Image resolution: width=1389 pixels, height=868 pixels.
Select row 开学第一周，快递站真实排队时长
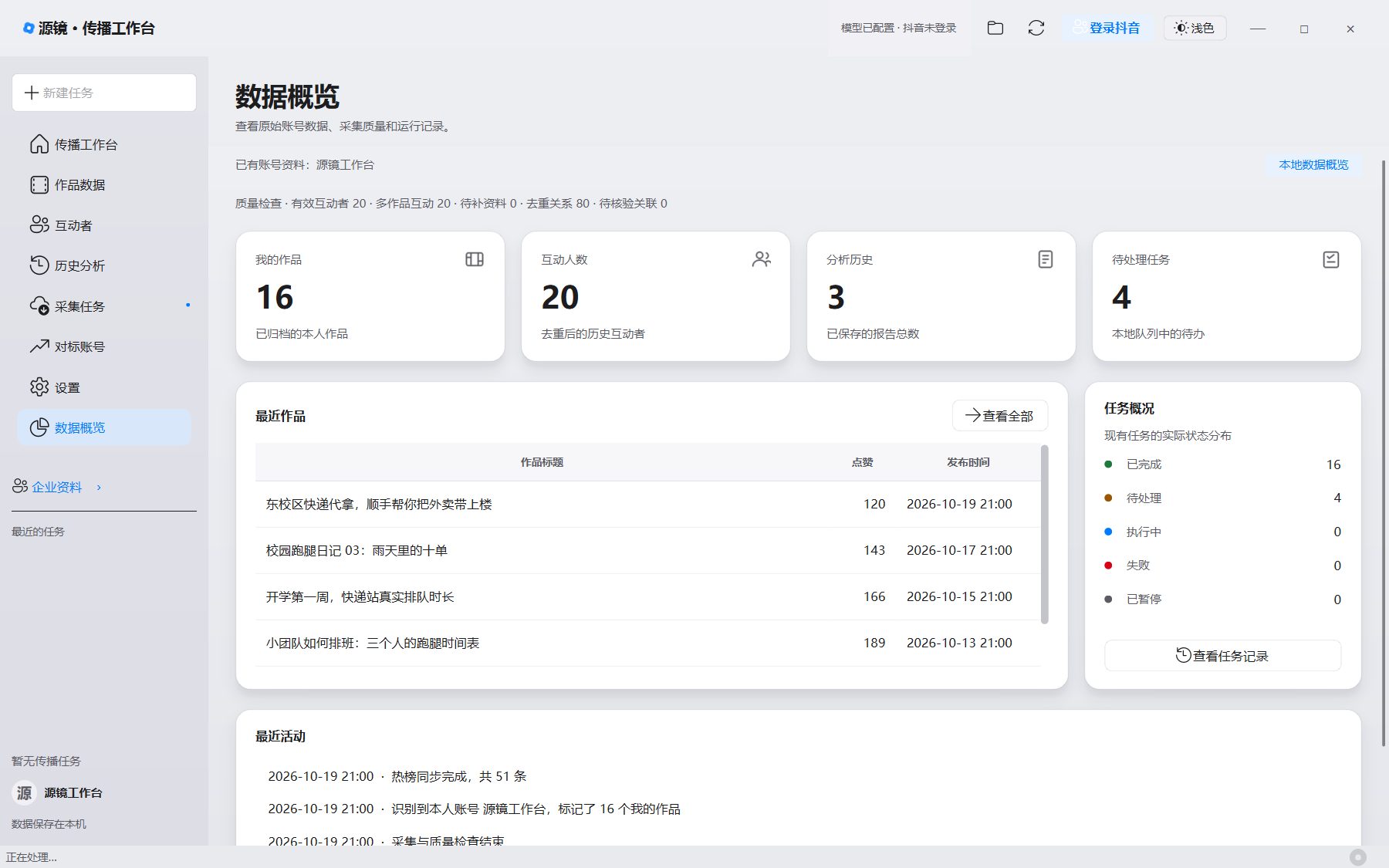(648, 596)
